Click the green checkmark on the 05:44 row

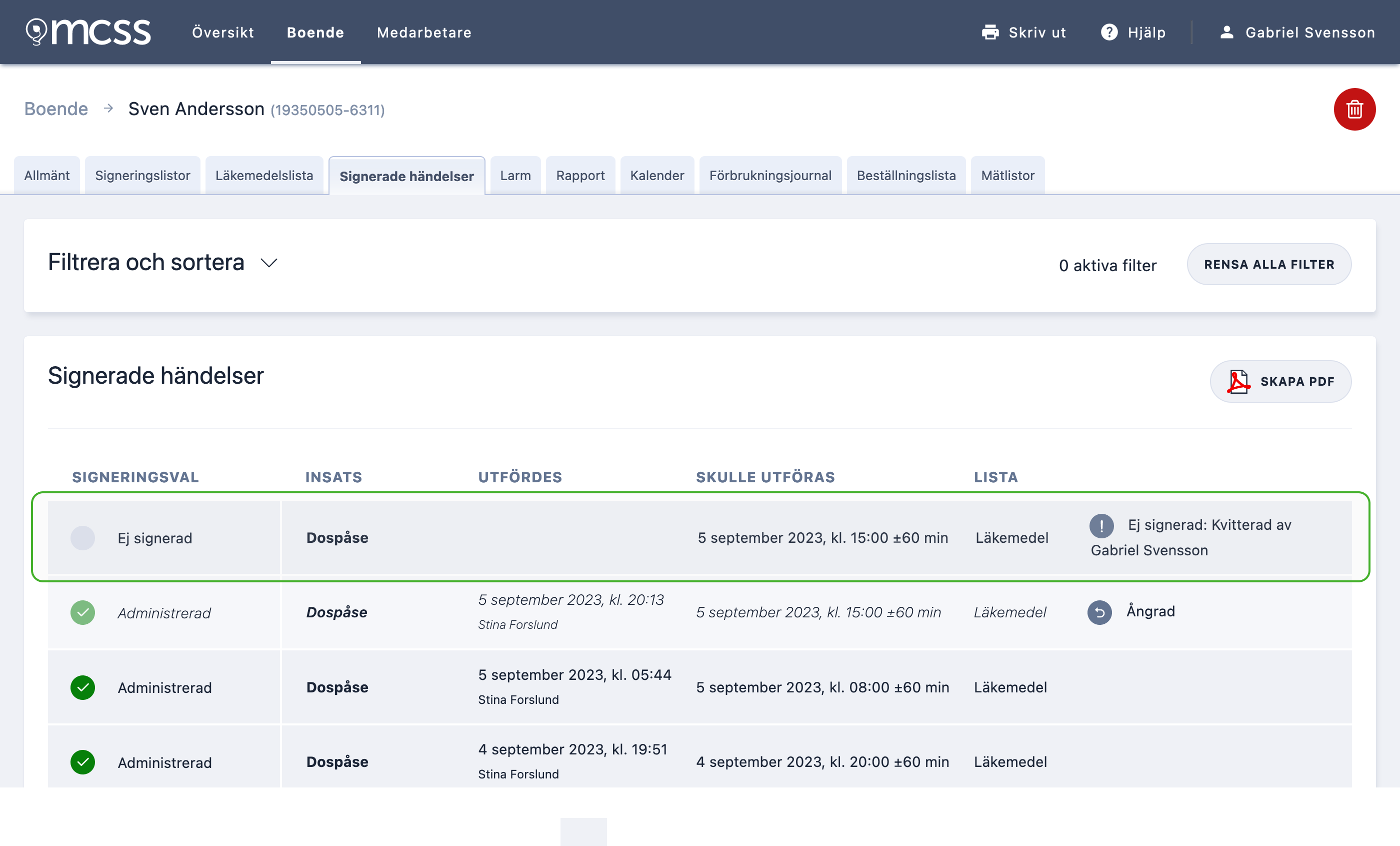click(83, 687)
